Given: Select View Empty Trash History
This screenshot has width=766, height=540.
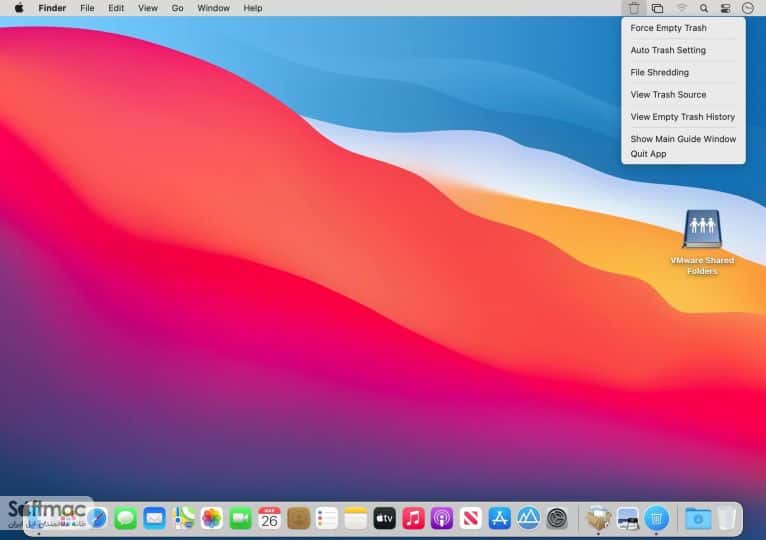Looking at the screenshot, I should coord(683,117).
